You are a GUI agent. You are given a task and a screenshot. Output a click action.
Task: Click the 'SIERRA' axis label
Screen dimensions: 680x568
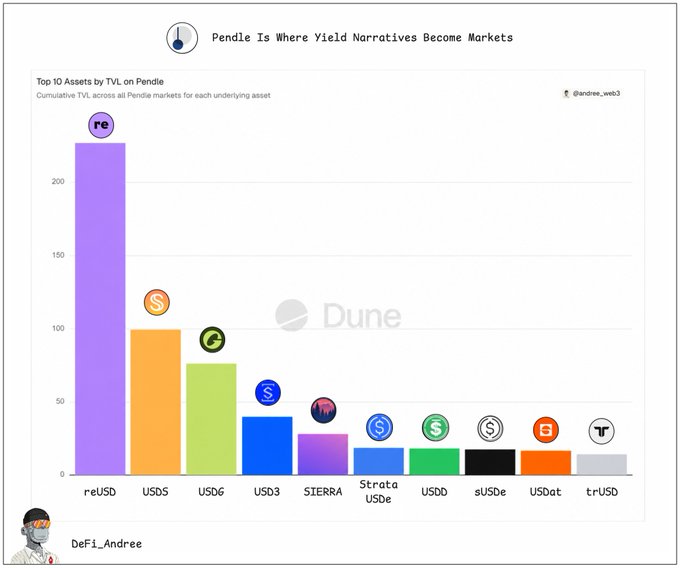click(x=323, y=492)
